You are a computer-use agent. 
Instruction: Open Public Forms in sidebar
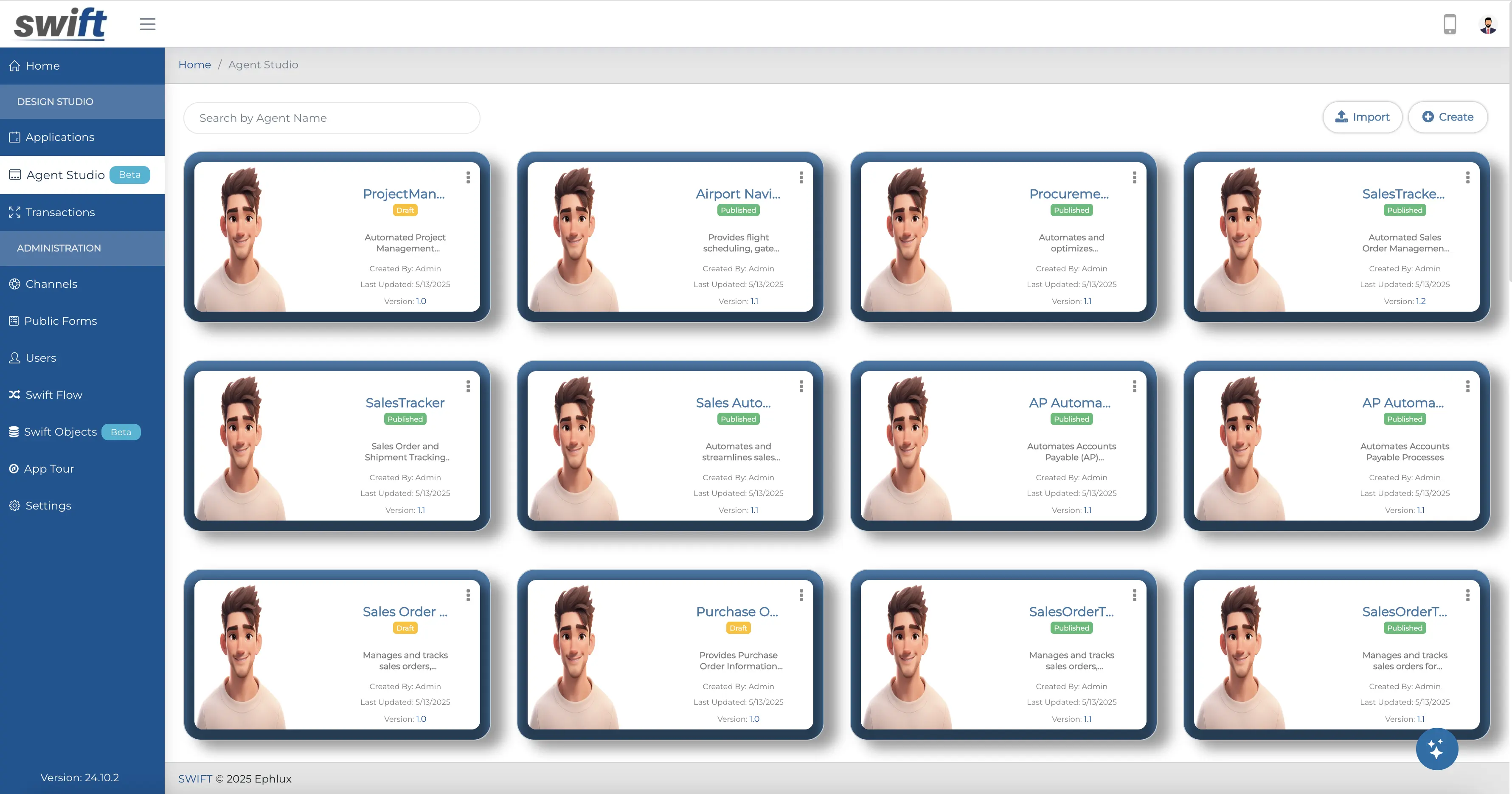click(x=60, y=321)
